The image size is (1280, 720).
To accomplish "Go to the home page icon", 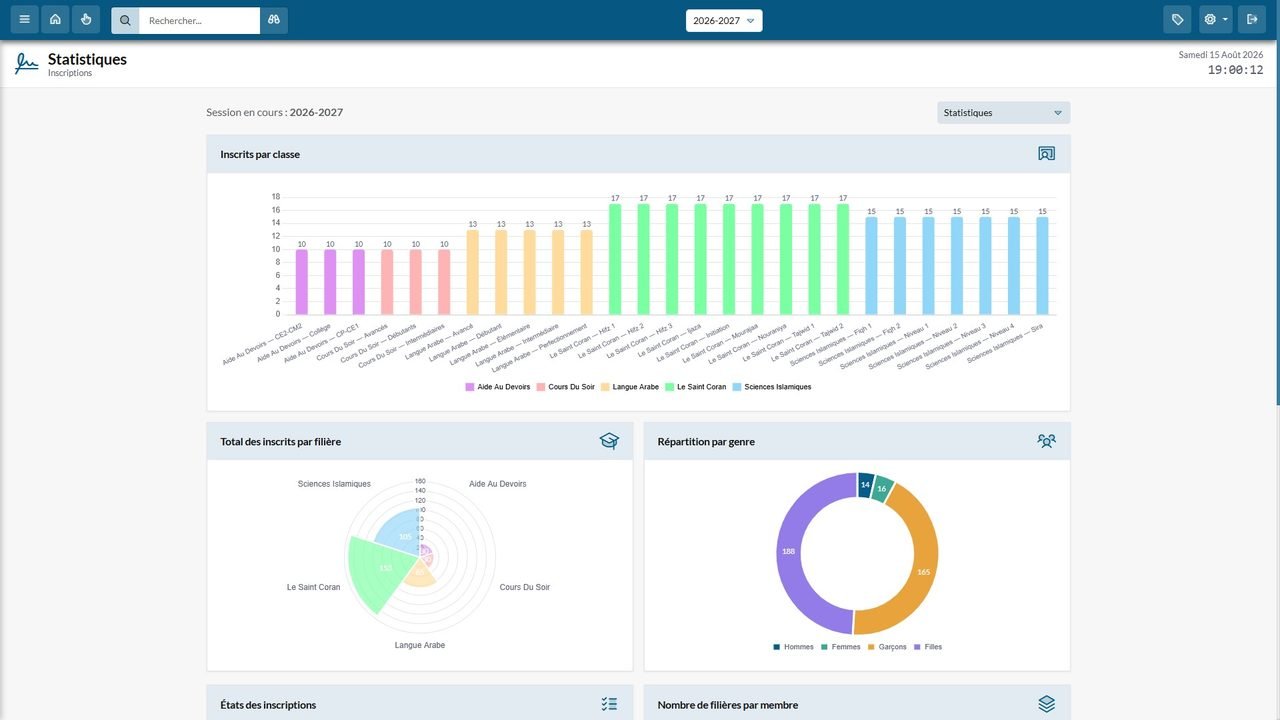I will [55, 20].
